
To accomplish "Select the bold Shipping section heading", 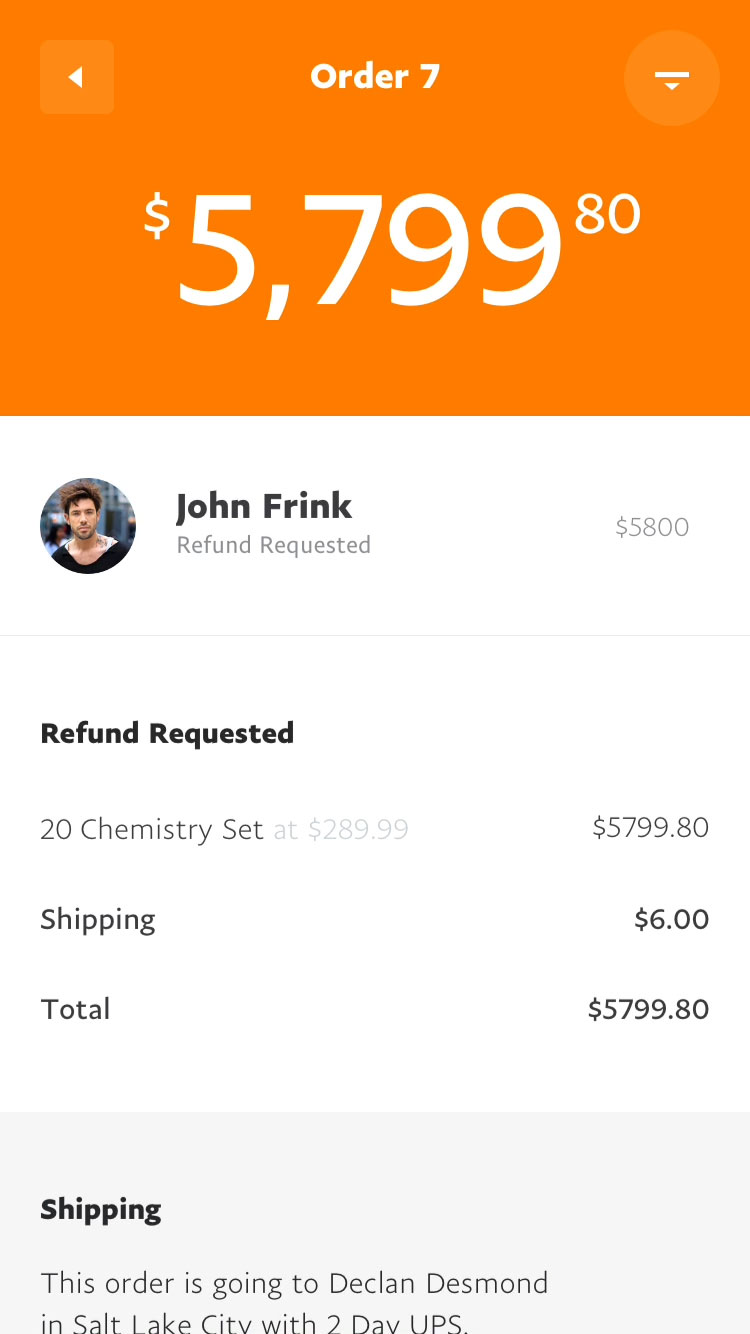I will pos(101,1209).
